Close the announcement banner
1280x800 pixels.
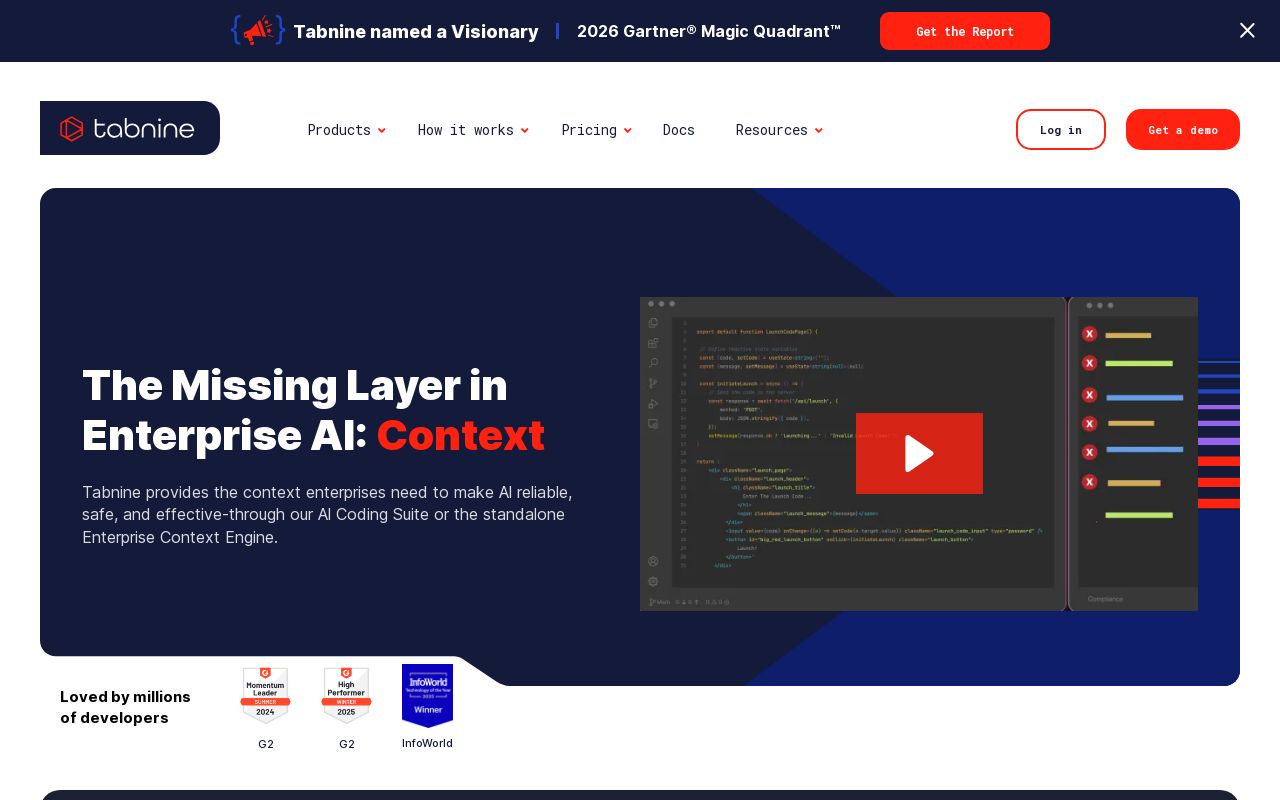1247,30
